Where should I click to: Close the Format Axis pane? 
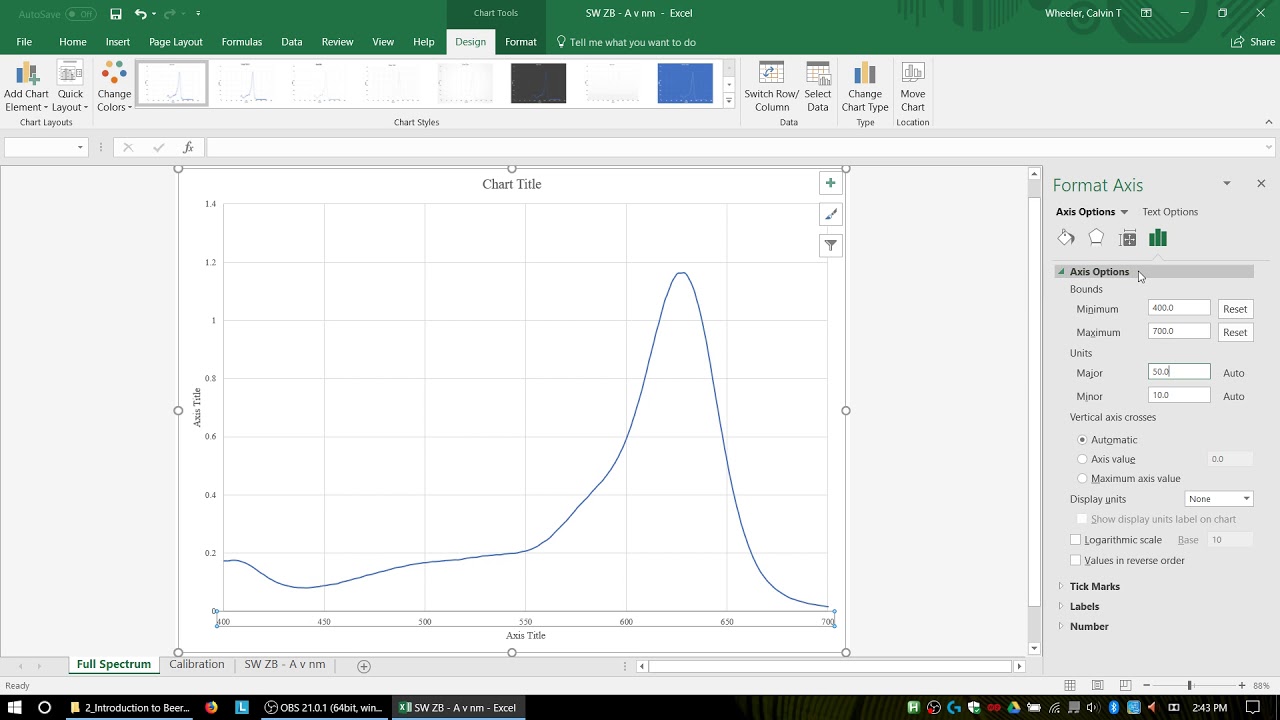tap(1261, 184)
